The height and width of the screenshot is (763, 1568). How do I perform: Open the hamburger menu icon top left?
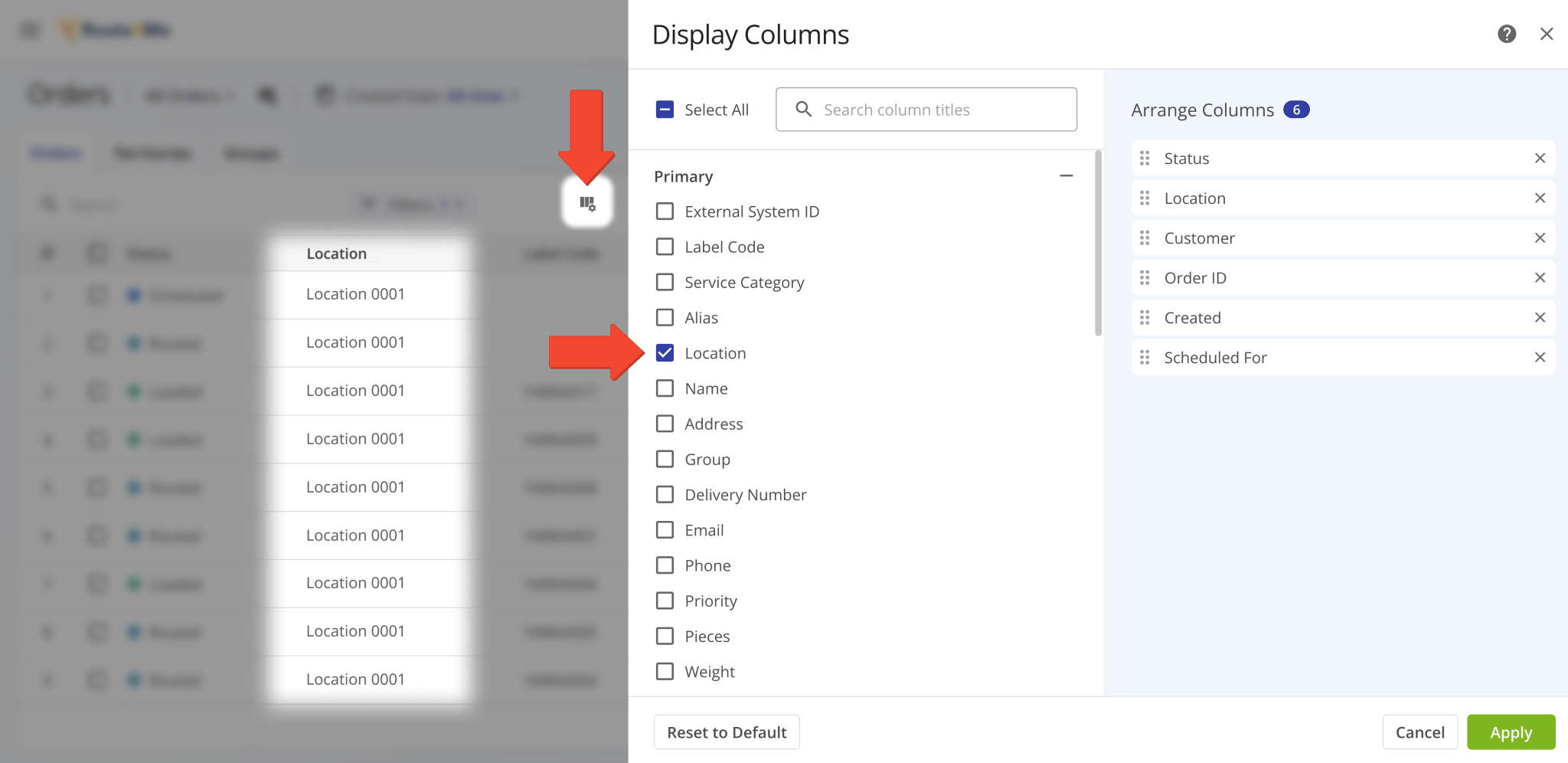pyautogui.click(x=30, y=30)
